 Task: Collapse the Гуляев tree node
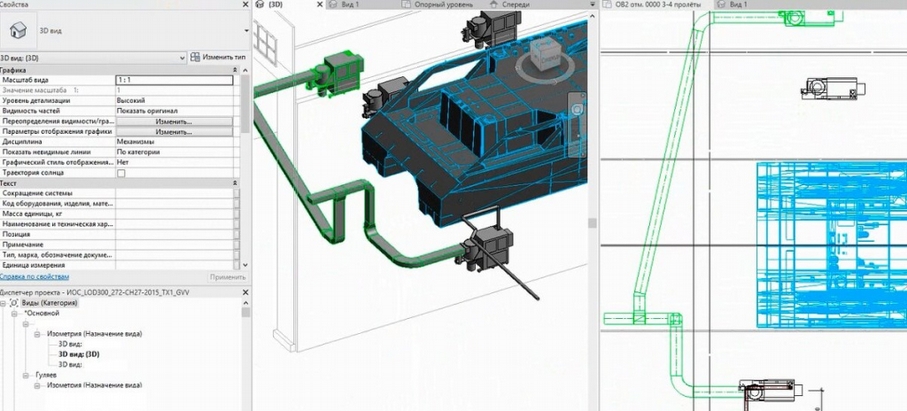(x=25, y=375)
